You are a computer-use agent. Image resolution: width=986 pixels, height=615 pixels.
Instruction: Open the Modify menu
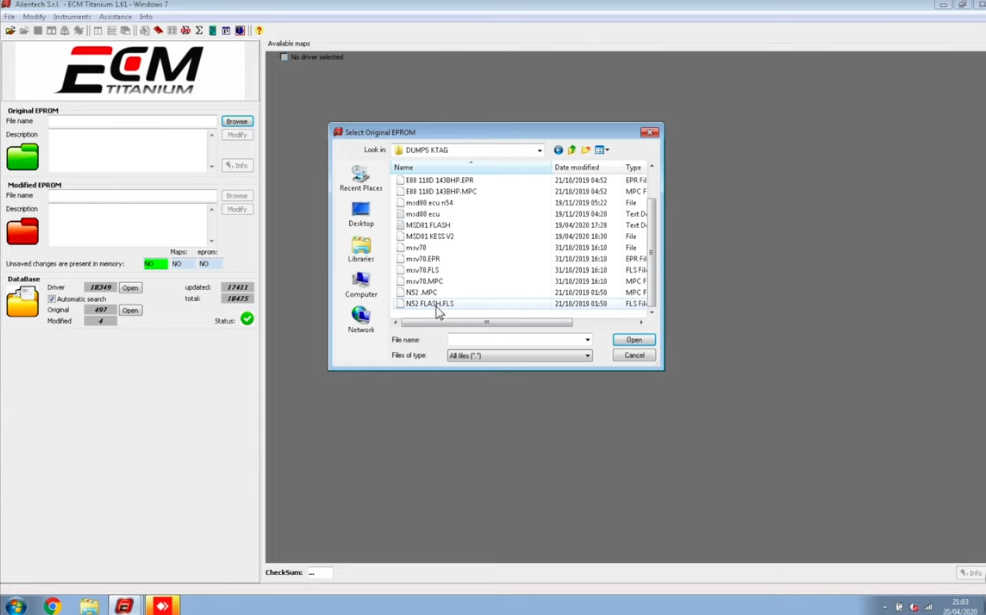click(34, 17)
